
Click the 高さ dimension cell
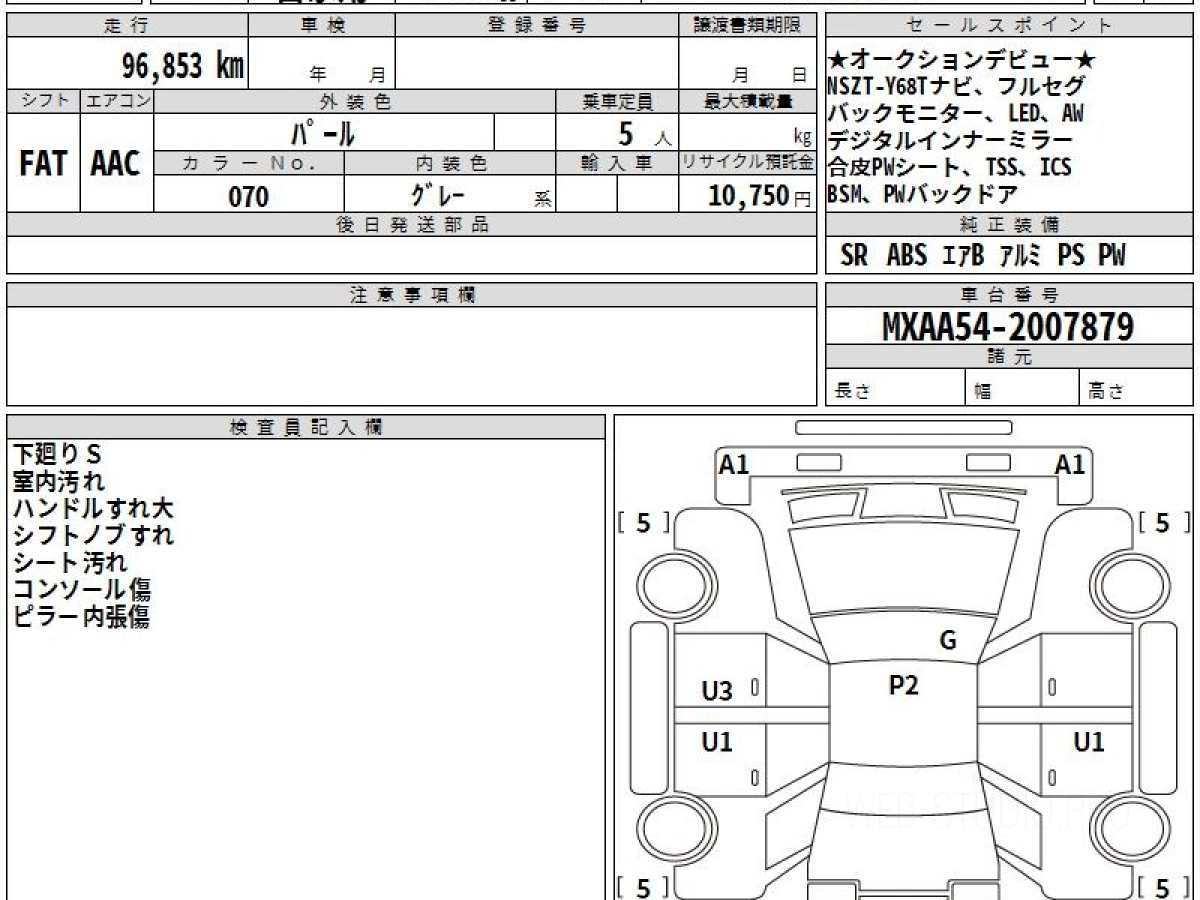tap(1136, 387)
